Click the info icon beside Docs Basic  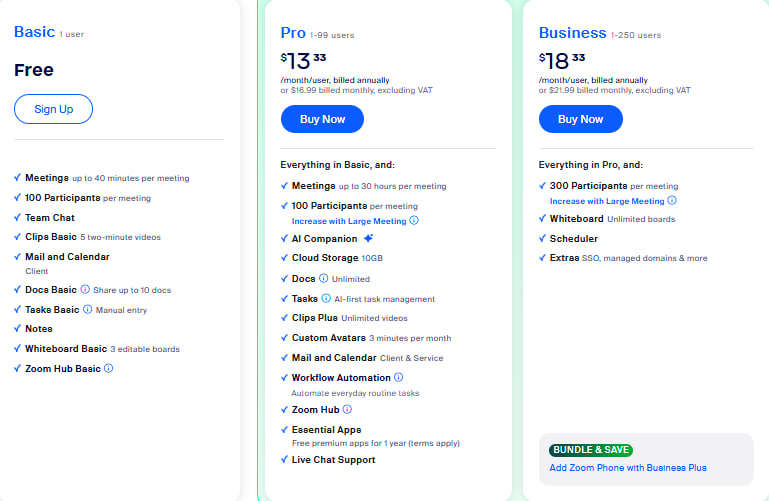point(85,290)
